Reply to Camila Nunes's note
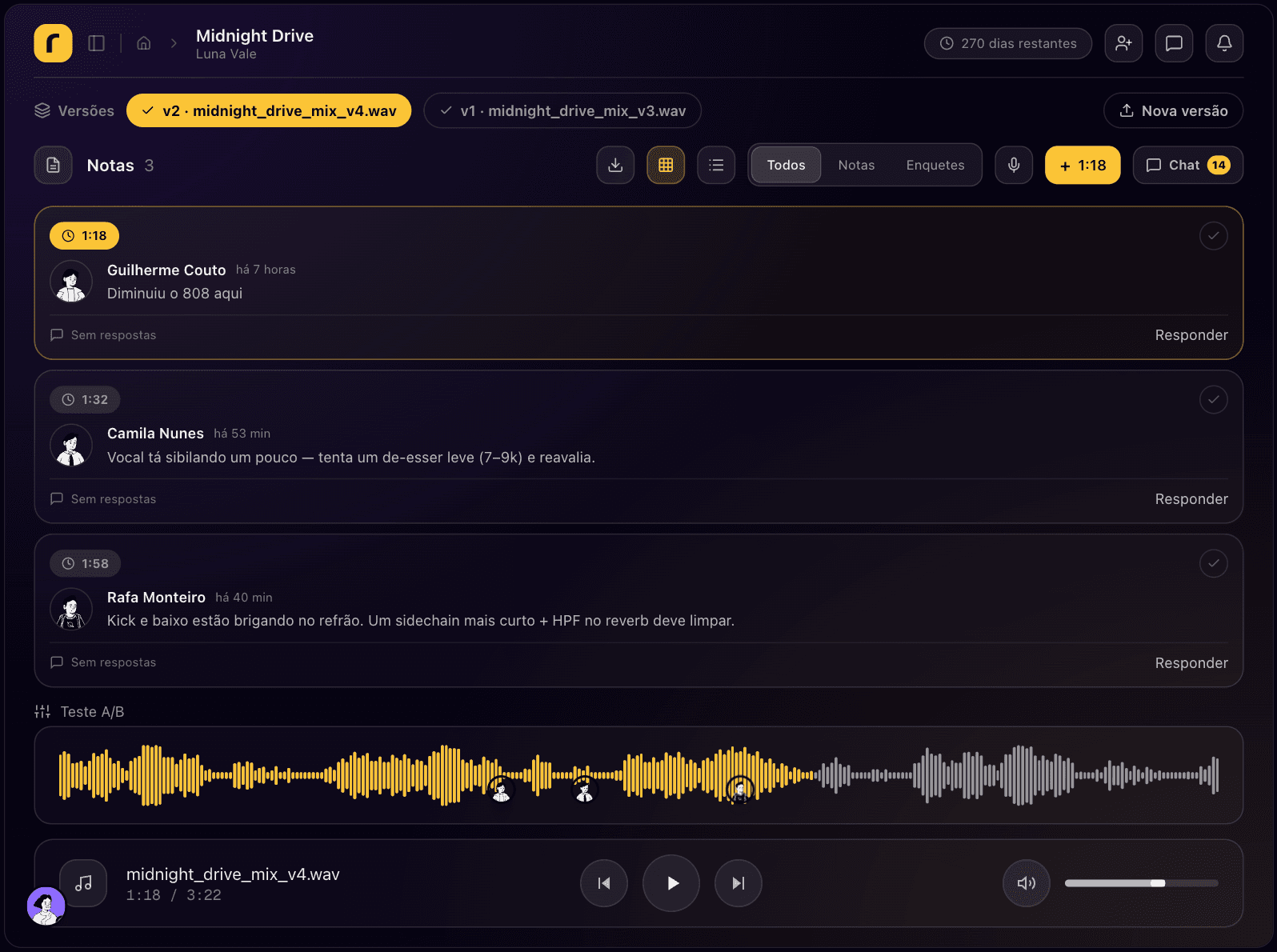Image resolution: width=1277 pixels, height=952 pixels. click(1191, 499)
